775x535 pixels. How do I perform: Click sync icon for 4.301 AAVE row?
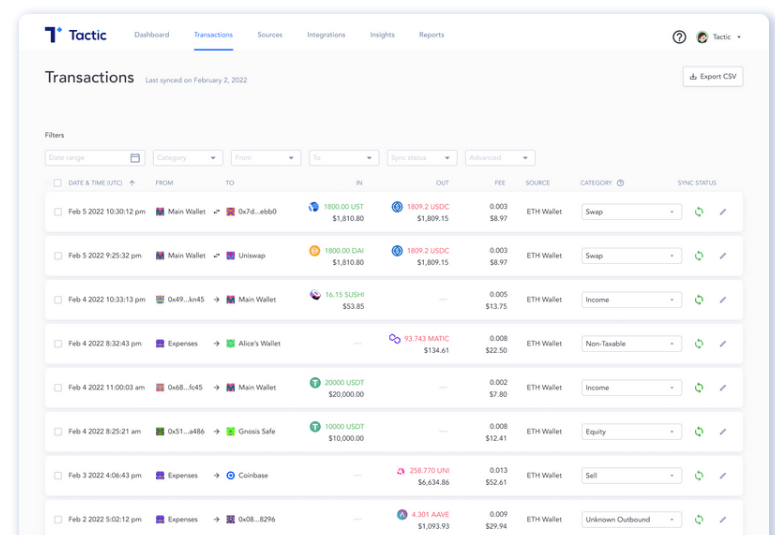click(699, 519)
